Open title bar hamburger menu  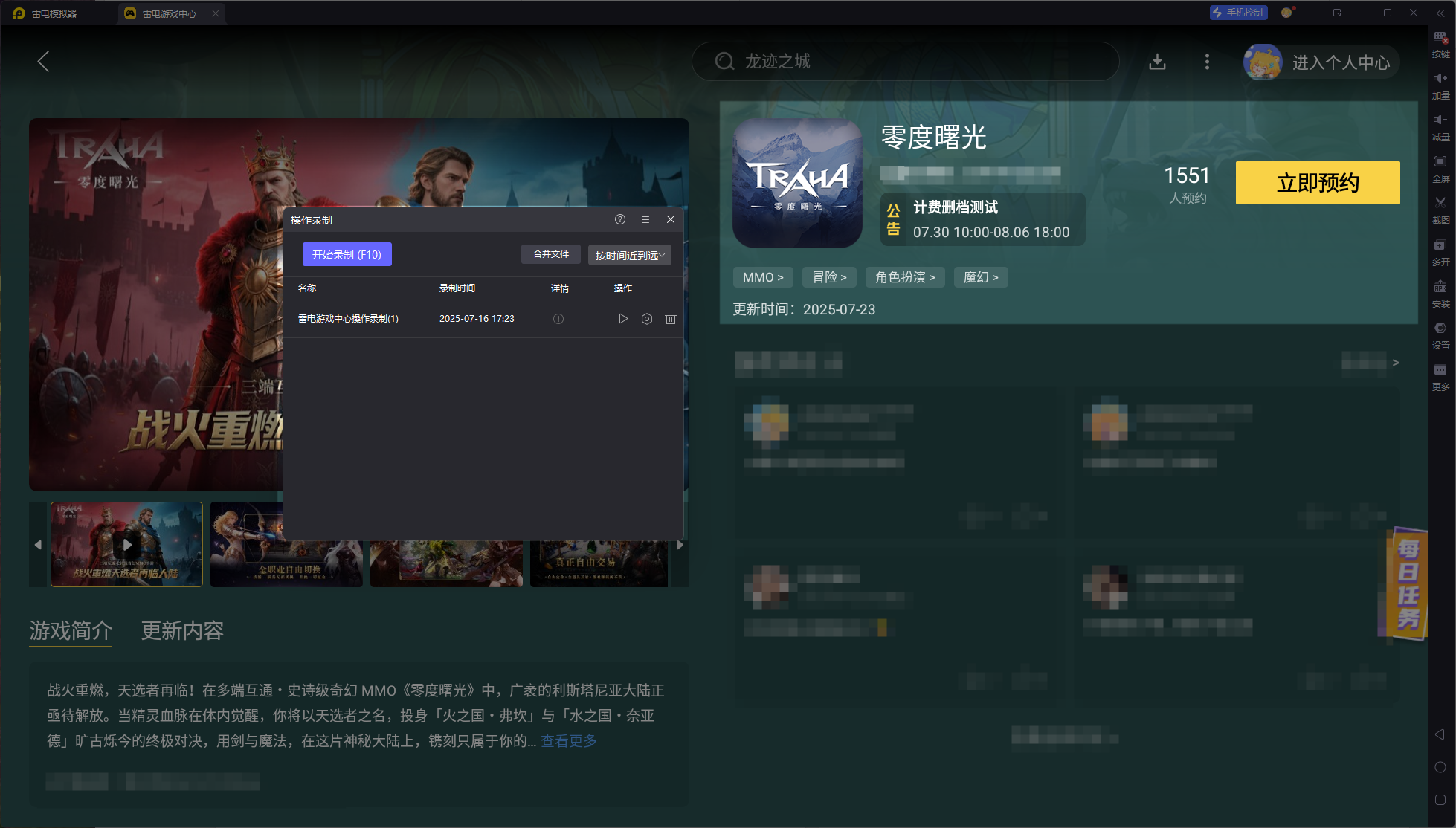1312,13
